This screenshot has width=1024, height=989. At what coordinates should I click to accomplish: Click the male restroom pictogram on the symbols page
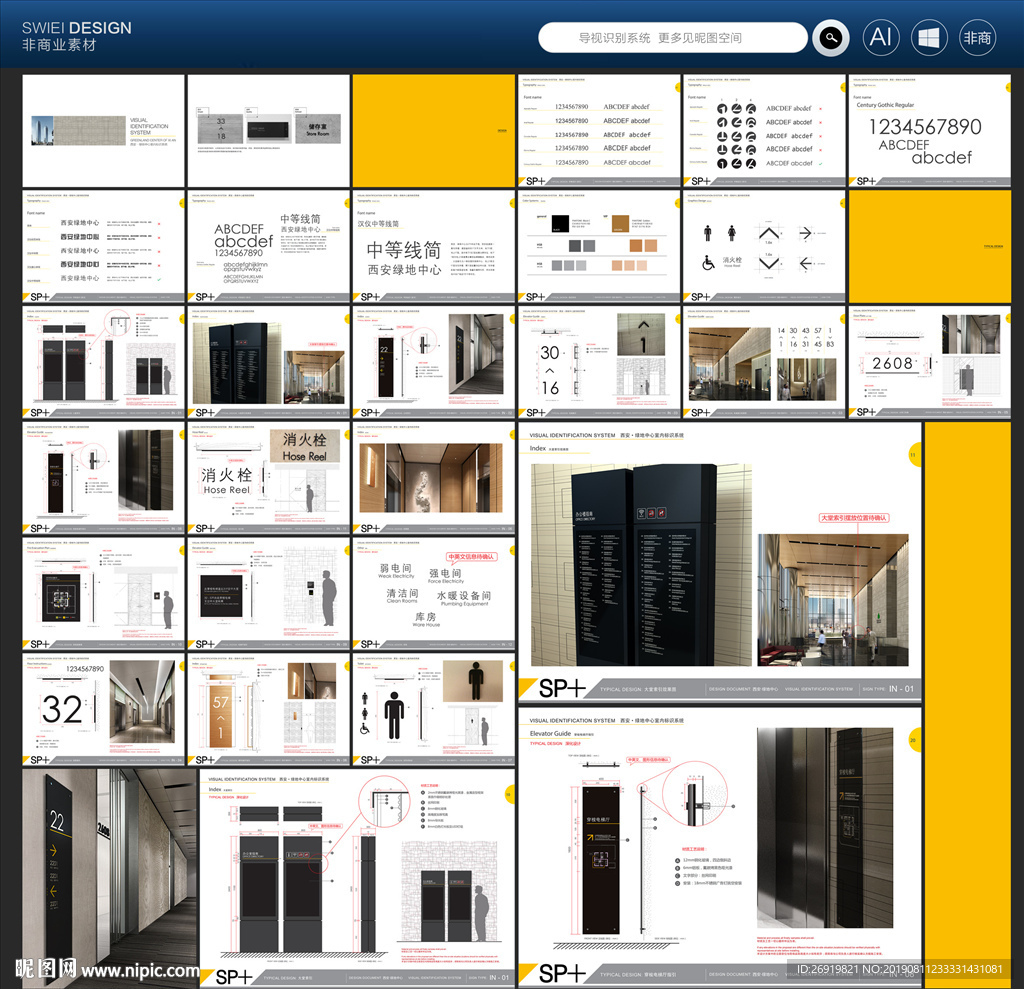(707, 233)
